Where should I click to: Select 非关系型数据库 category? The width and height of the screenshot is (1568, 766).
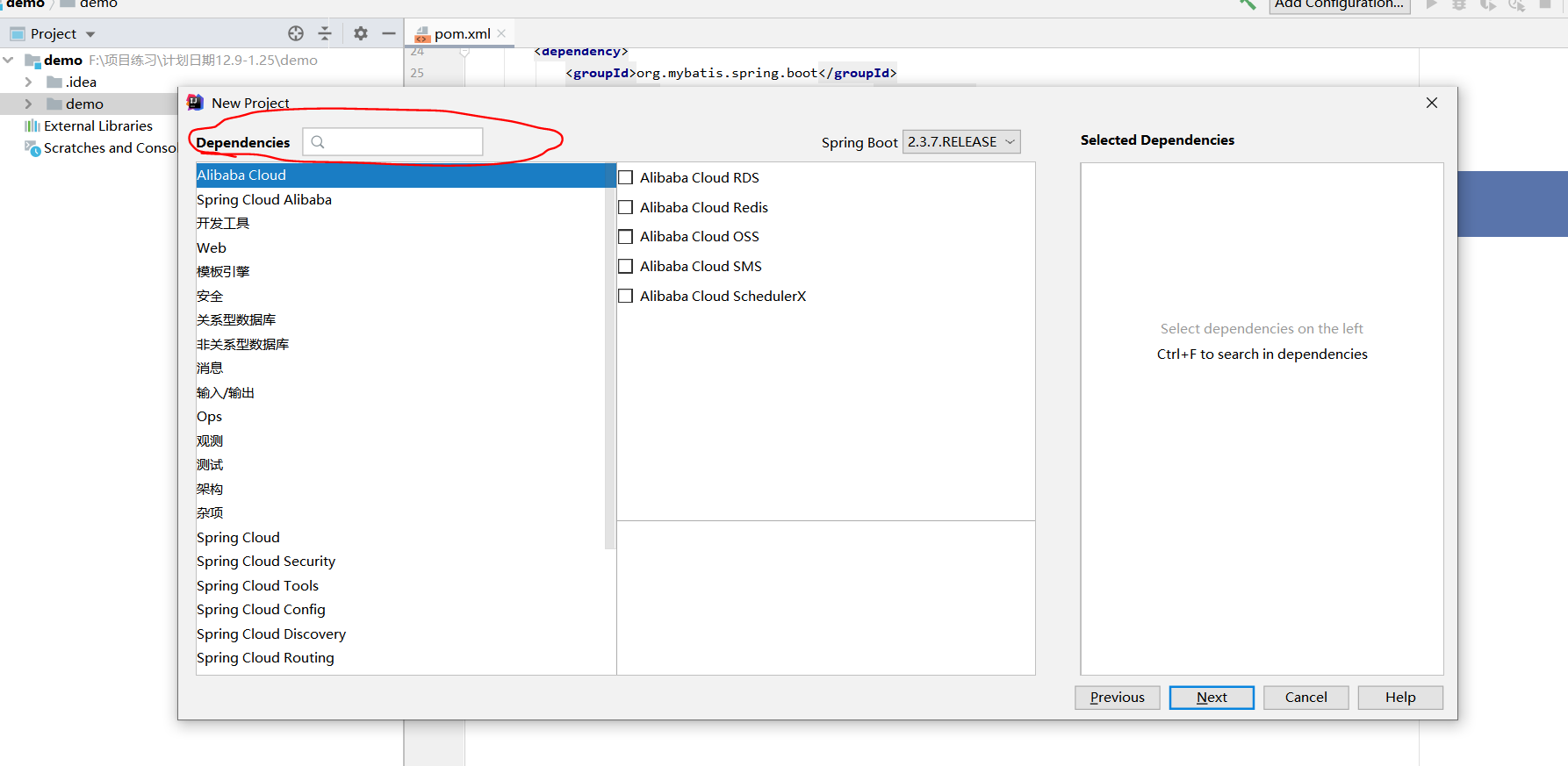click(x=400, y=344)
